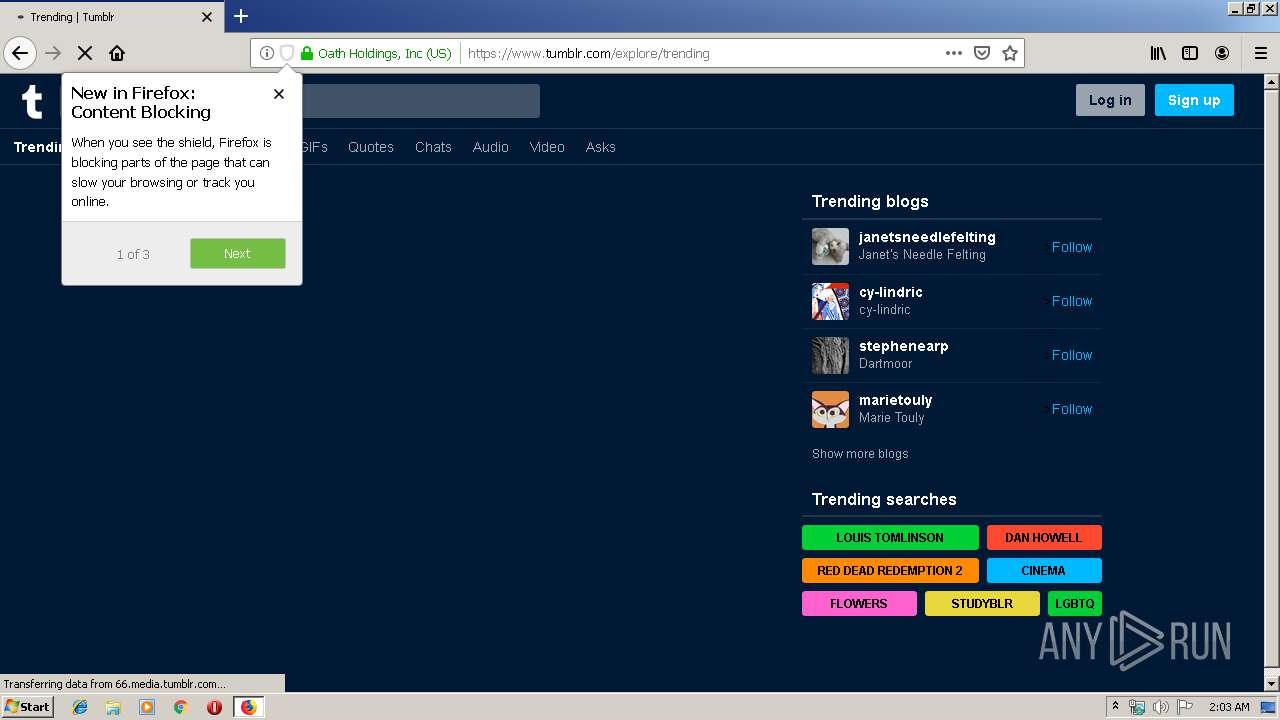Launch Internet Explorer from the taskbar
Viewport: 1280px width, 720px height.
click(80, 707)
